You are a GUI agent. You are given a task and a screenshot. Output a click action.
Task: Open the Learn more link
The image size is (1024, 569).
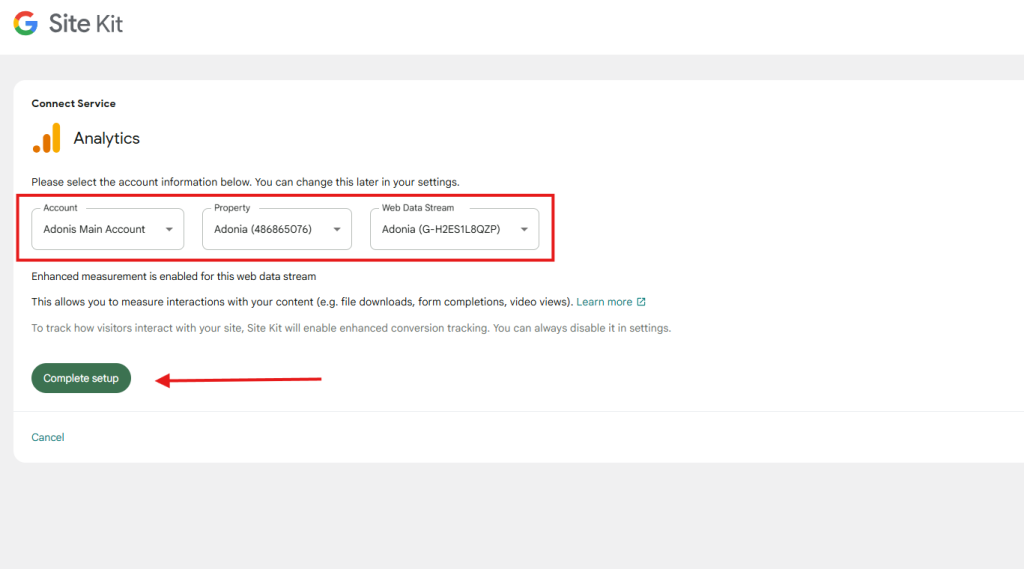point(604,302)
